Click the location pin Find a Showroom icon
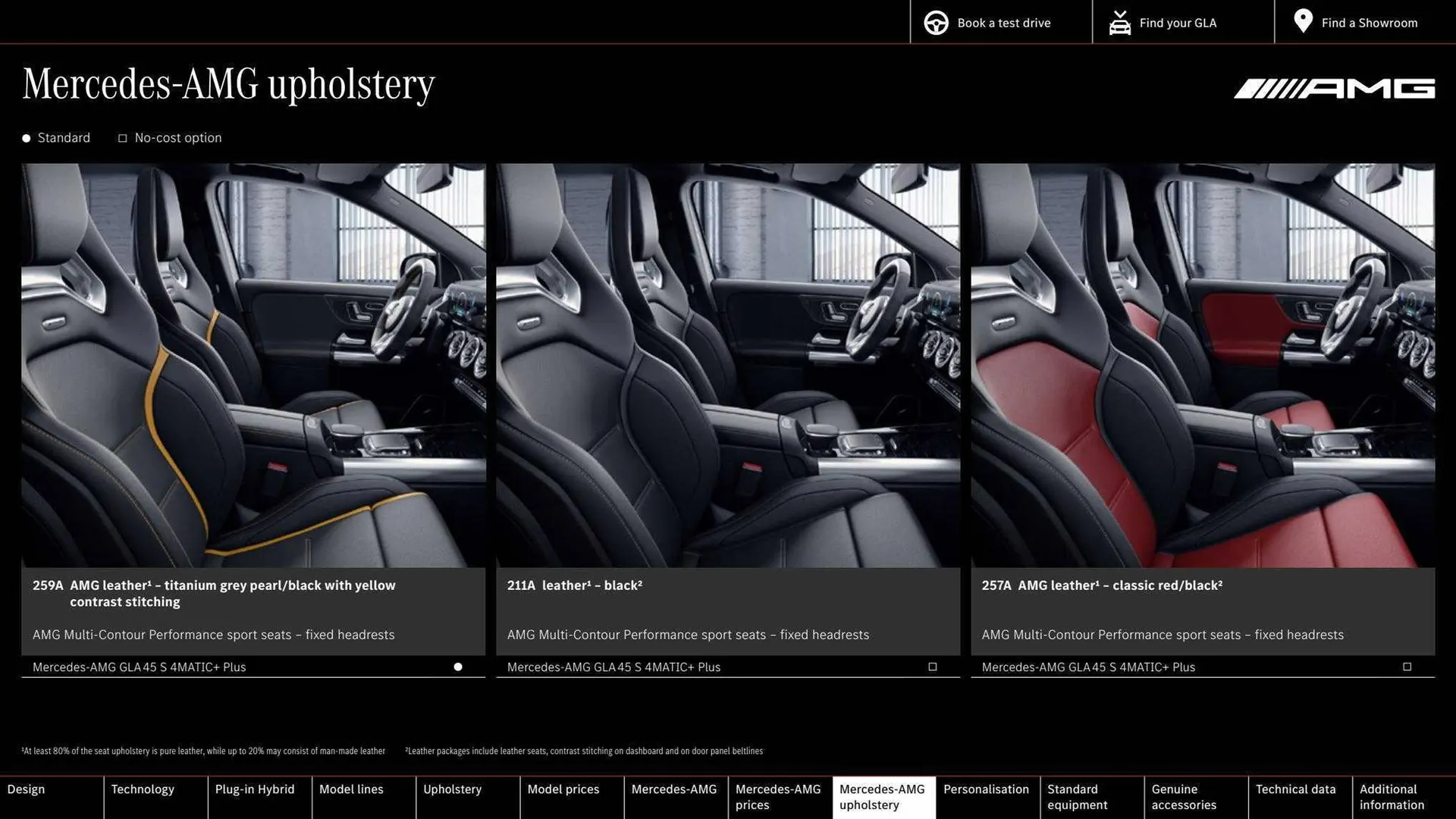The image size is (1456, 819). tap(1303, 21)
